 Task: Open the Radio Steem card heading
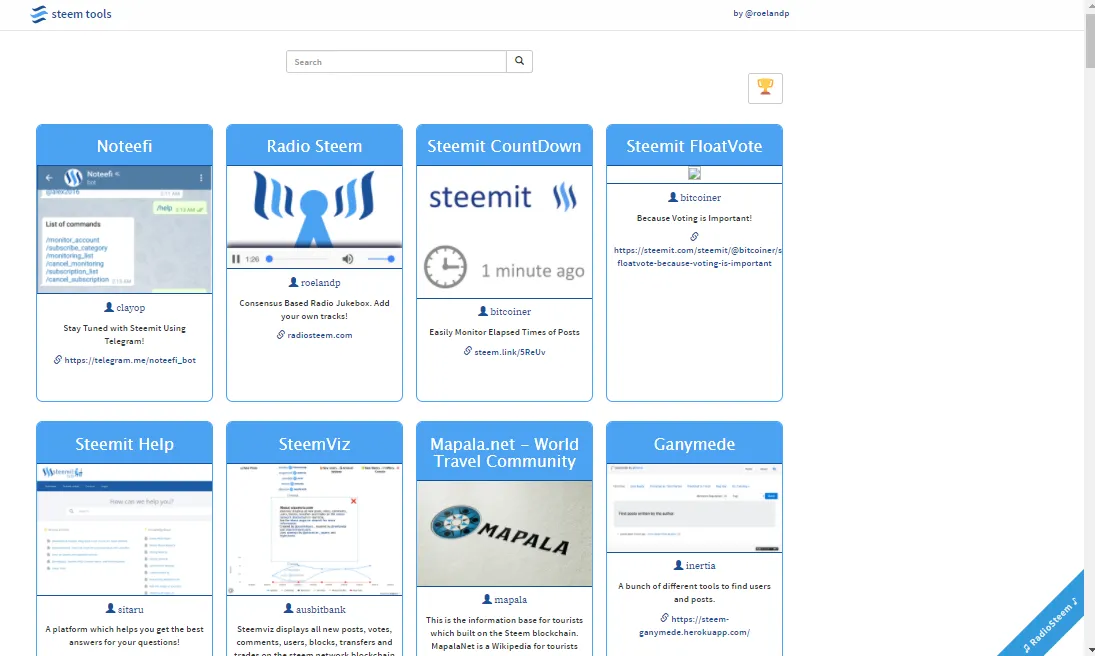pyautogui.click(x=314, y=146)
